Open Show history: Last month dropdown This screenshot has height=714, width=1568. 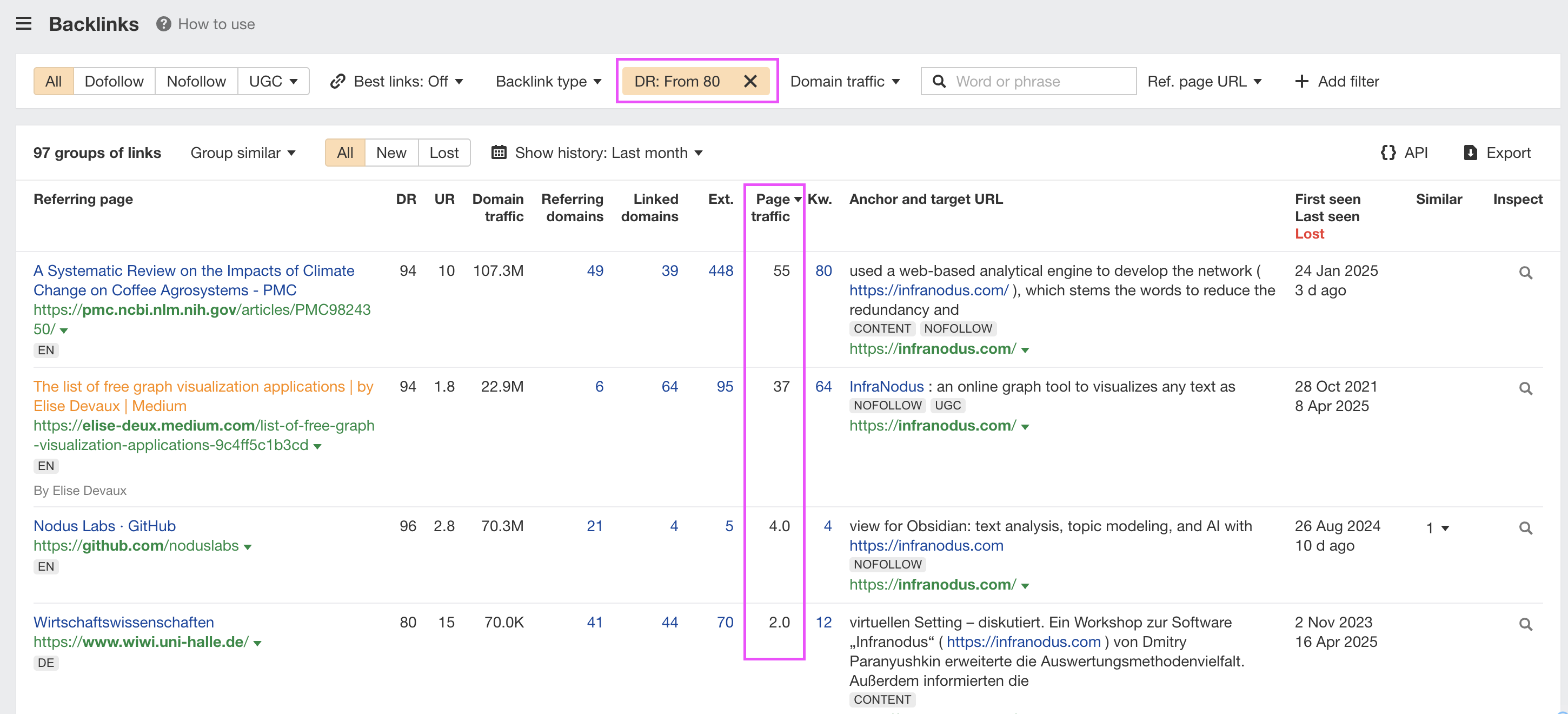597,153
